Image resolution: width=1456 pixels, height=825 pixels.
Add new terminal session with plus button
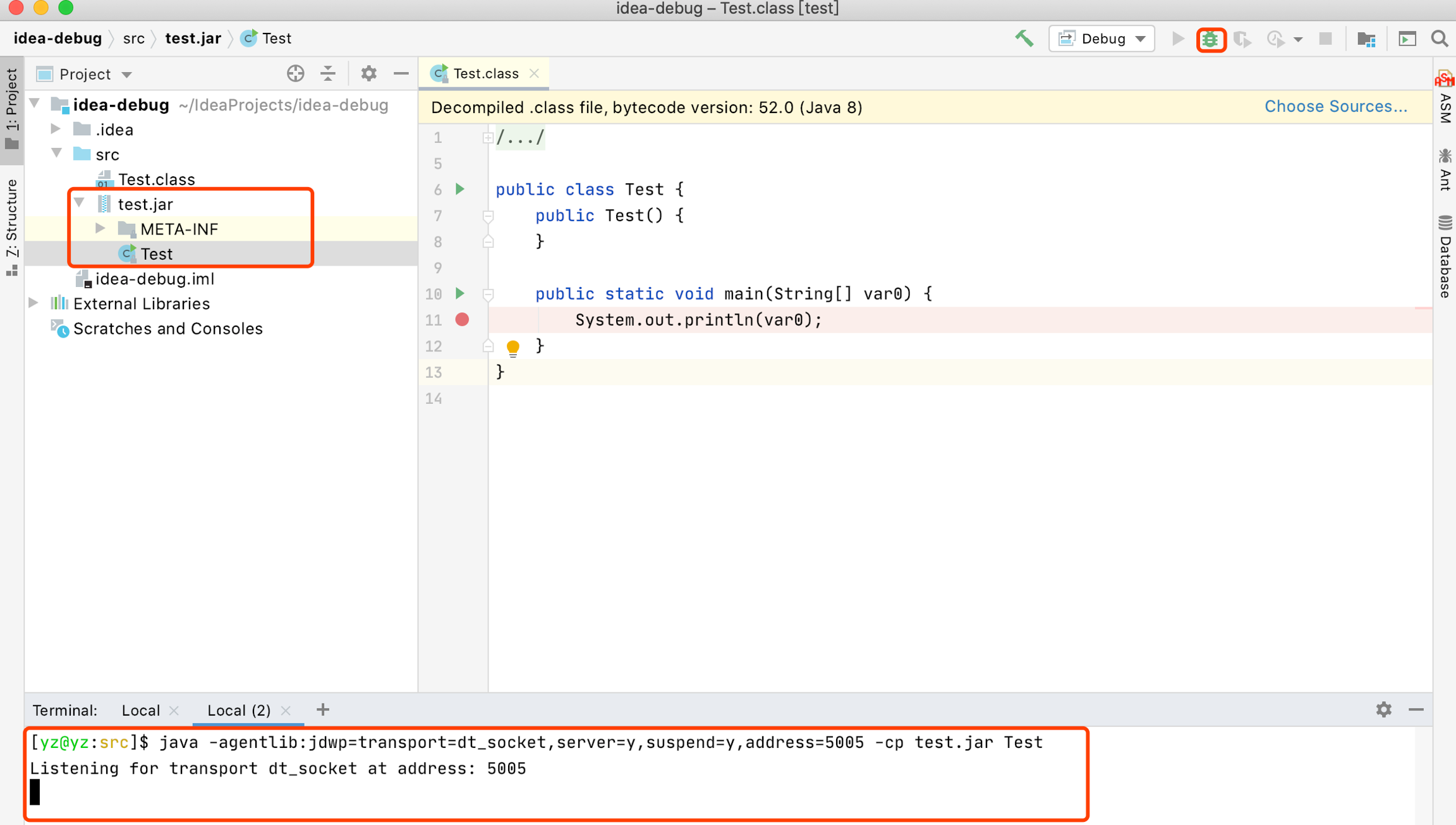[323, 710]
